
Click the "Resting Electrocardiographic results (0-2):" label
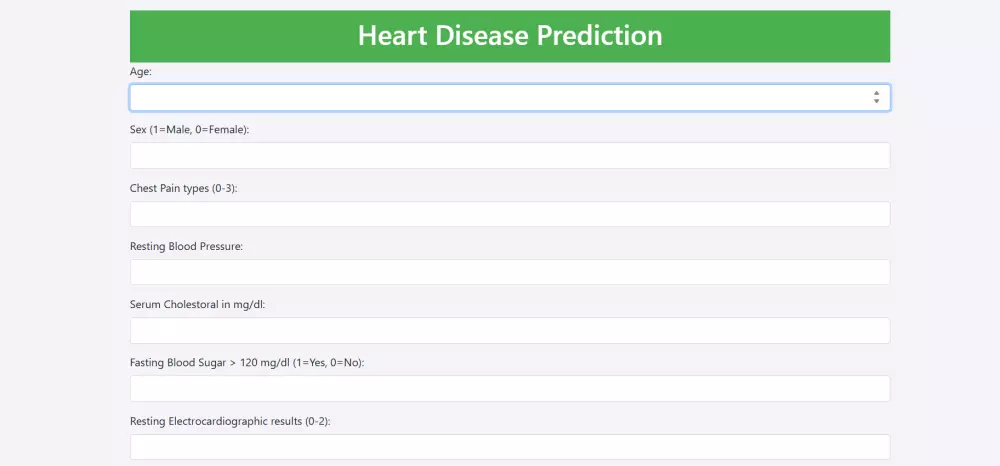(230, 421)
